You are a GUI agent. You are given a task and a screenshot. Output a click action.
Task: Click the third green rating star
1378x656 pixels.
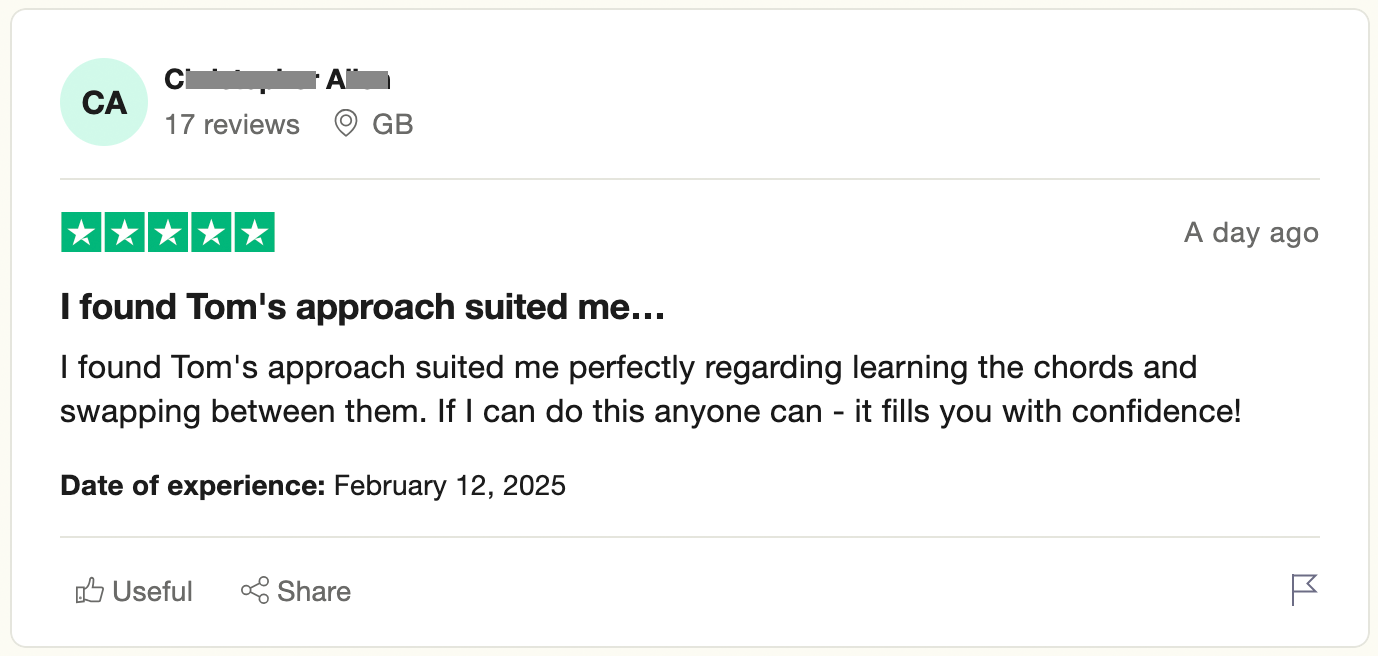coord(168,233)
